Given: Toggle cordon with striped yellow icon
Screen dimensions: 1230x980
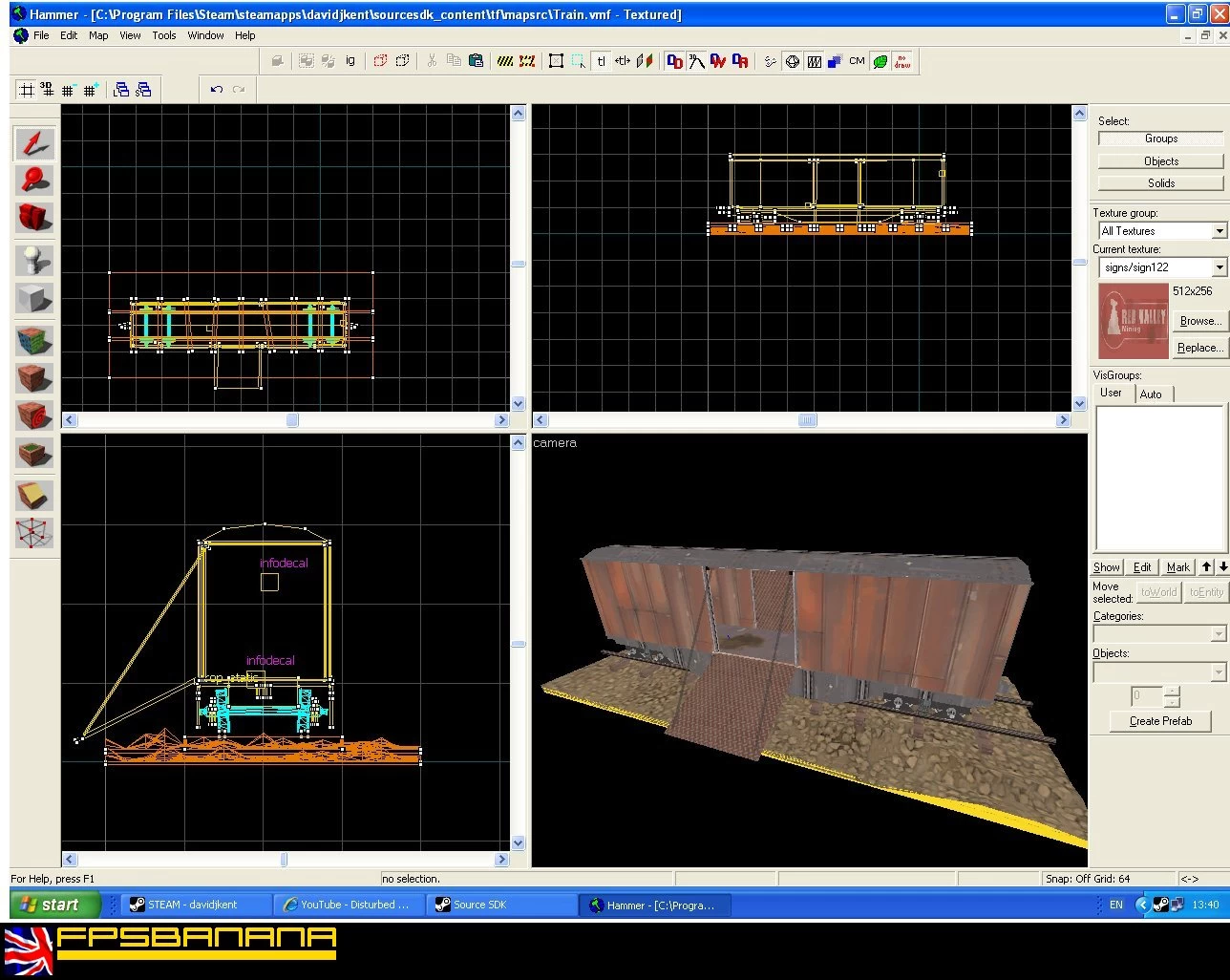Looking at the screenshot, I should (x=505, y=61).
